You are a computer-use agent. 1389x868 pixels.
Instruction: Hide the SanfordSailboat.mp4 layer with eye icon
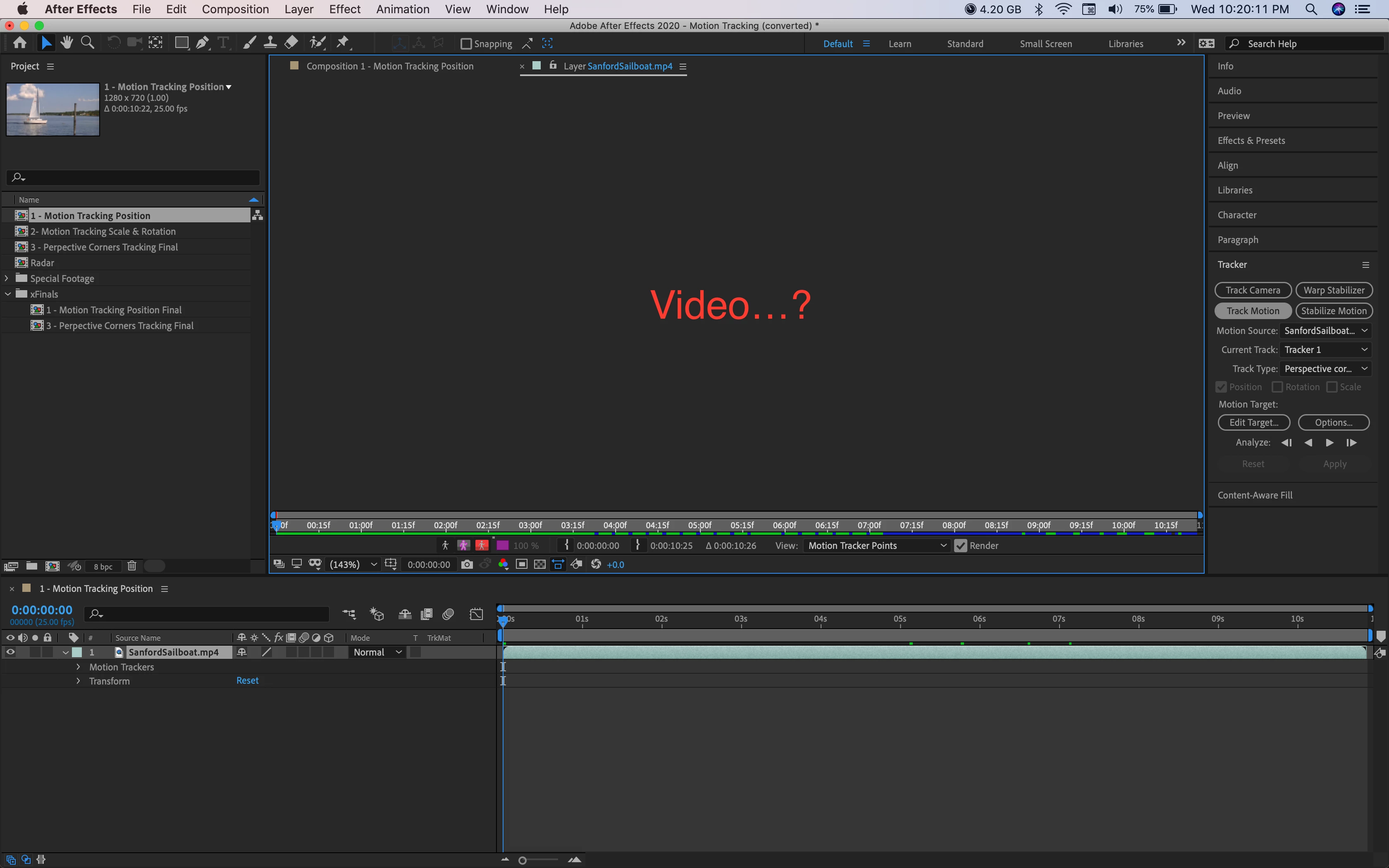pyautogui.click(x=10, y=652)
